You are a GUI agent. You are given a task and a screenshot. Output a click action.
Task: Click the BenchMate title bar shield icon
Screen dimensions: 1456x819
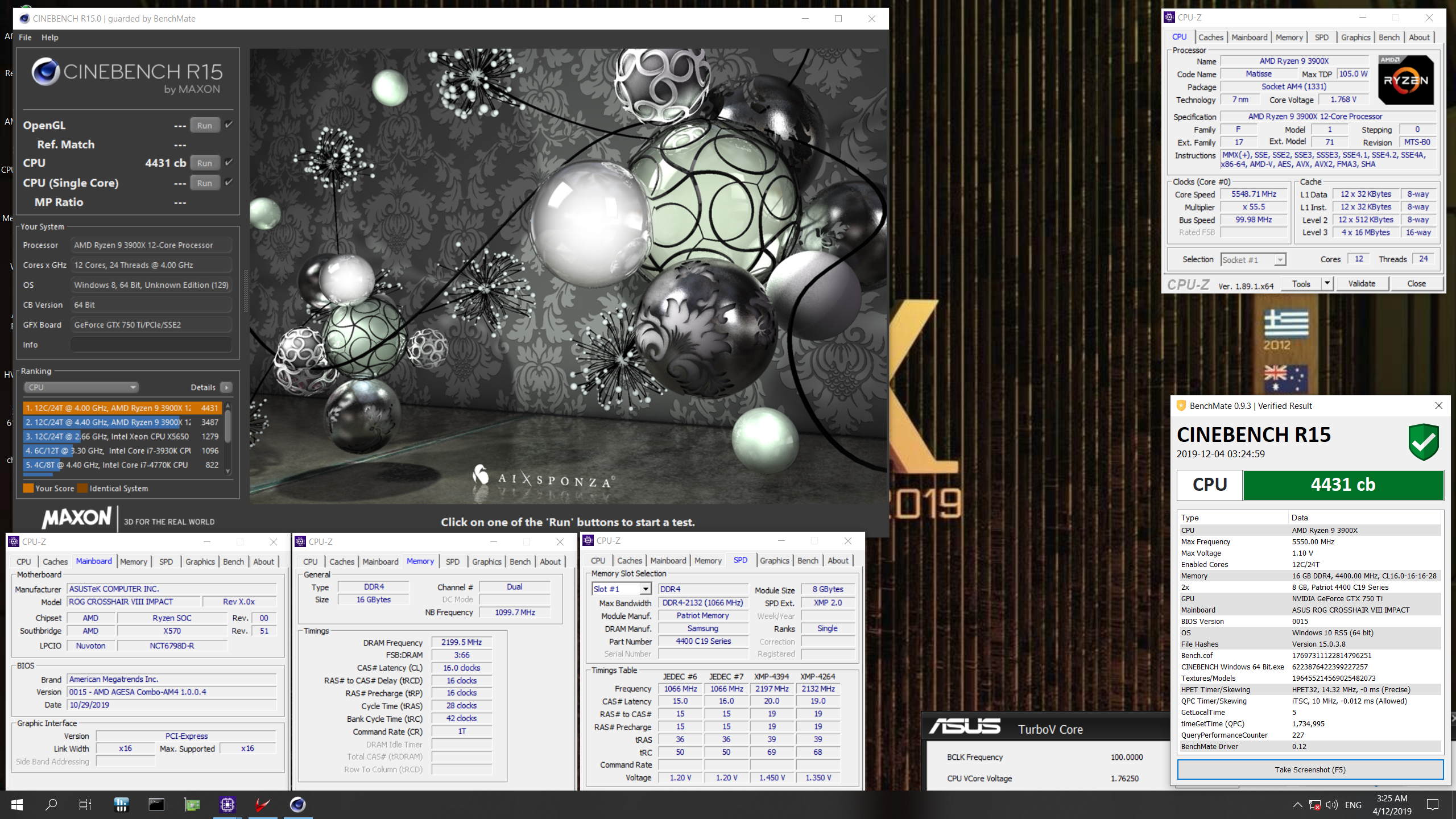pos(1181,406)
